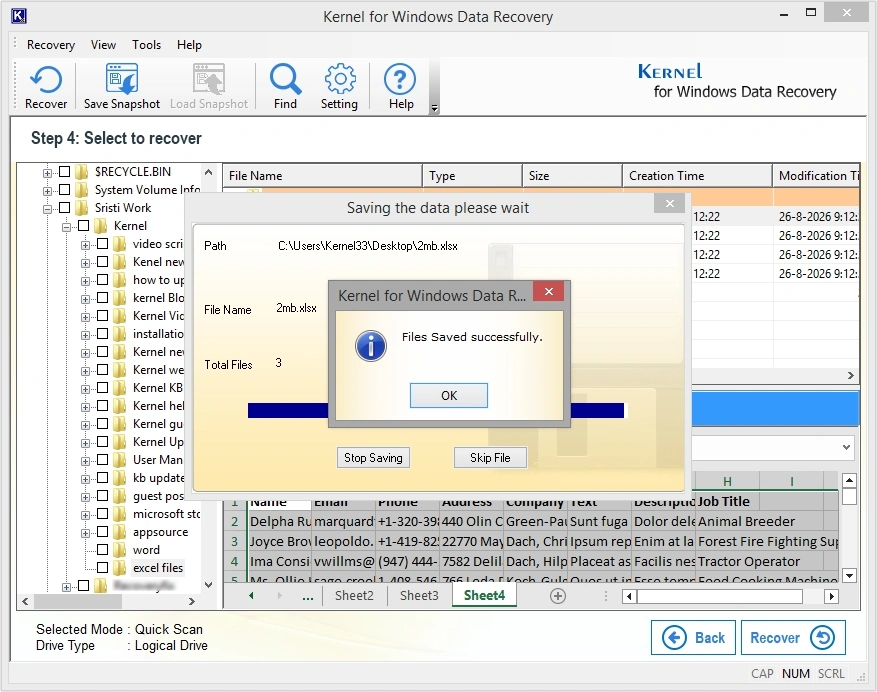Check the word folder checkbox
This screenshot has width=877, height=692.
pyautogui.click(x=103, y=550)
